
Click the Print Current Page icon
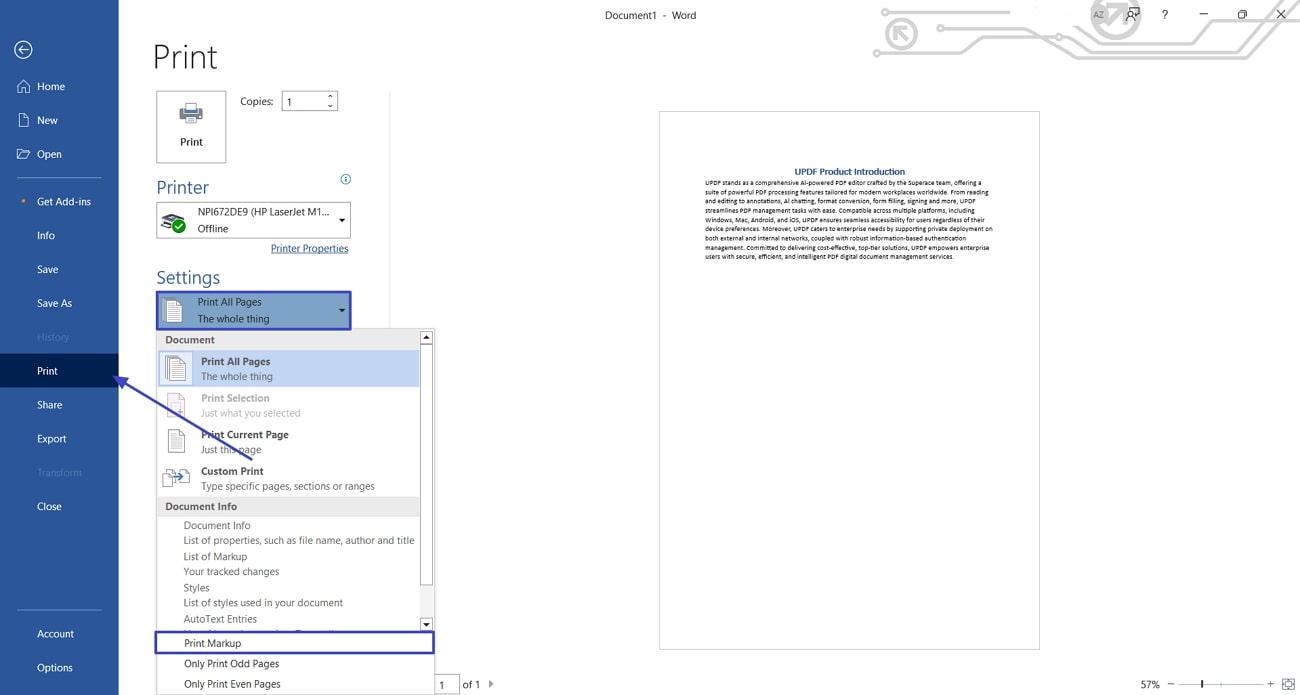click(x=176, y=441)
